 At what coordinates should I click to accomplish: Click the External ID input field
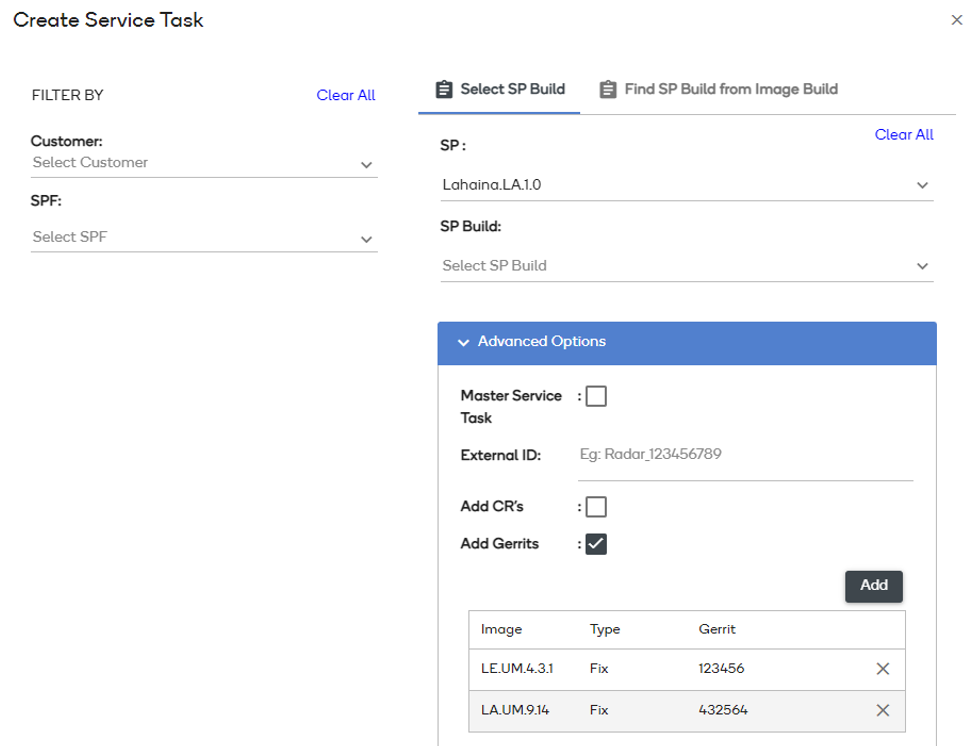coord(745,455)
